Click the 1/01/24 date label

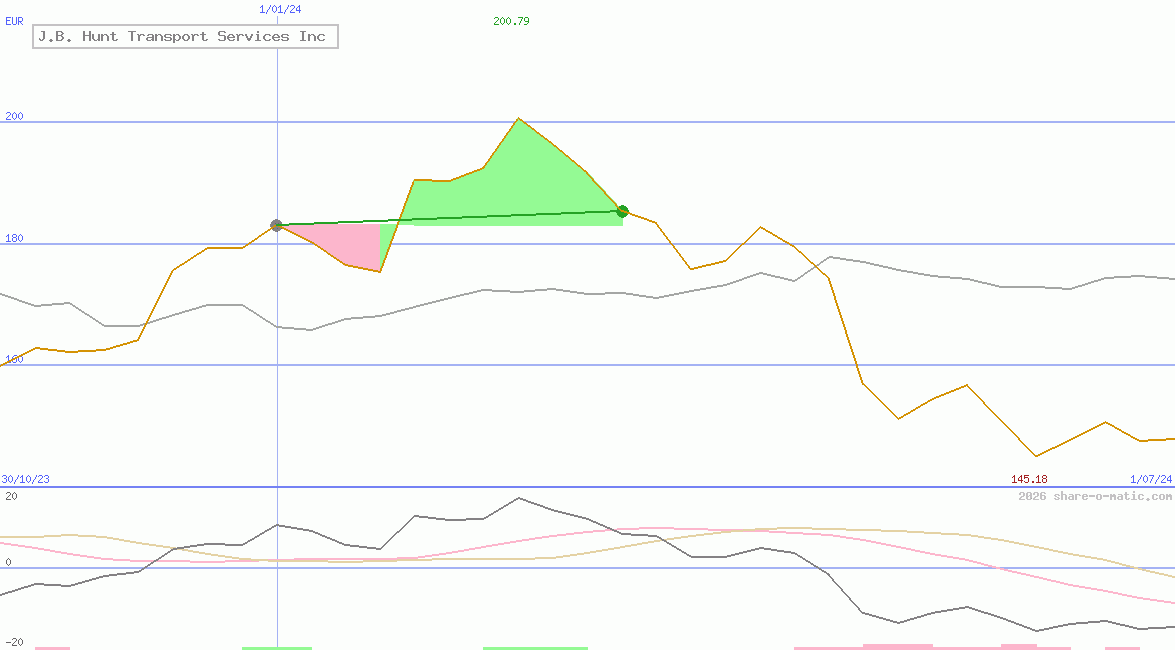point(280,9)
